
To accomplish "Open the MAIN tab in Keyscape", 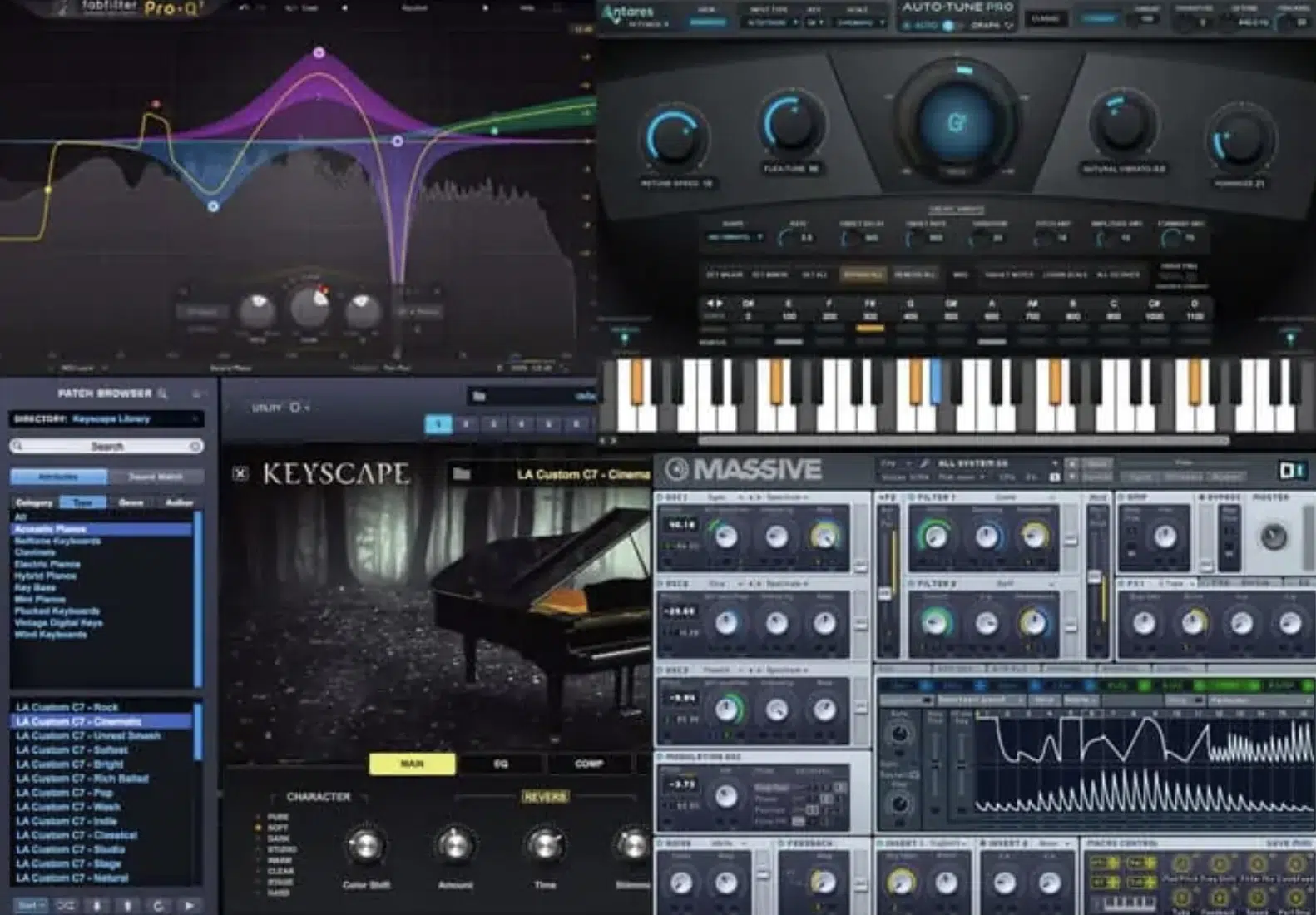I will click(412, 764).
